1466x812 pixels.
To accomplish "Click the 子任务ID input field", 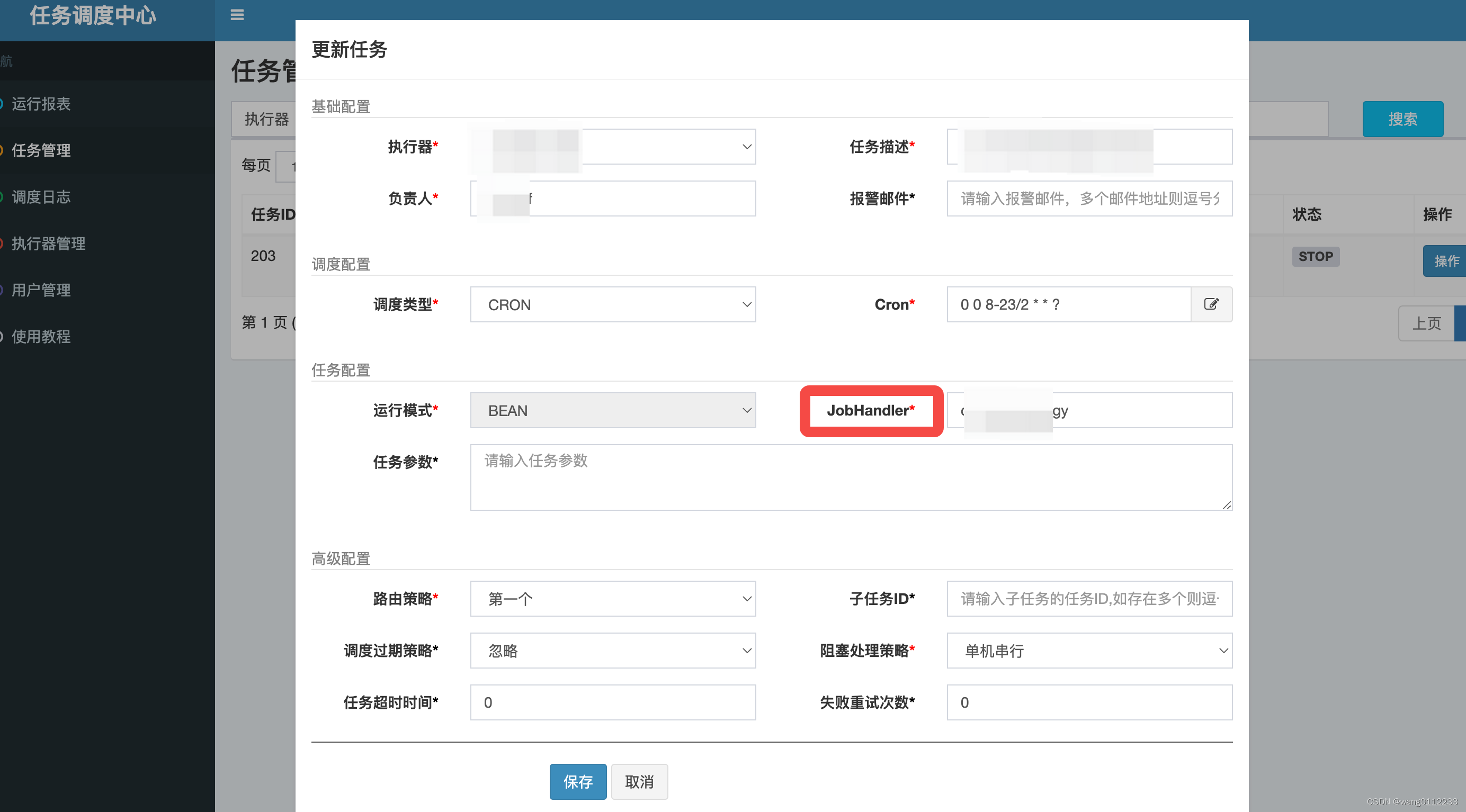I will [x=1089, y=598].
